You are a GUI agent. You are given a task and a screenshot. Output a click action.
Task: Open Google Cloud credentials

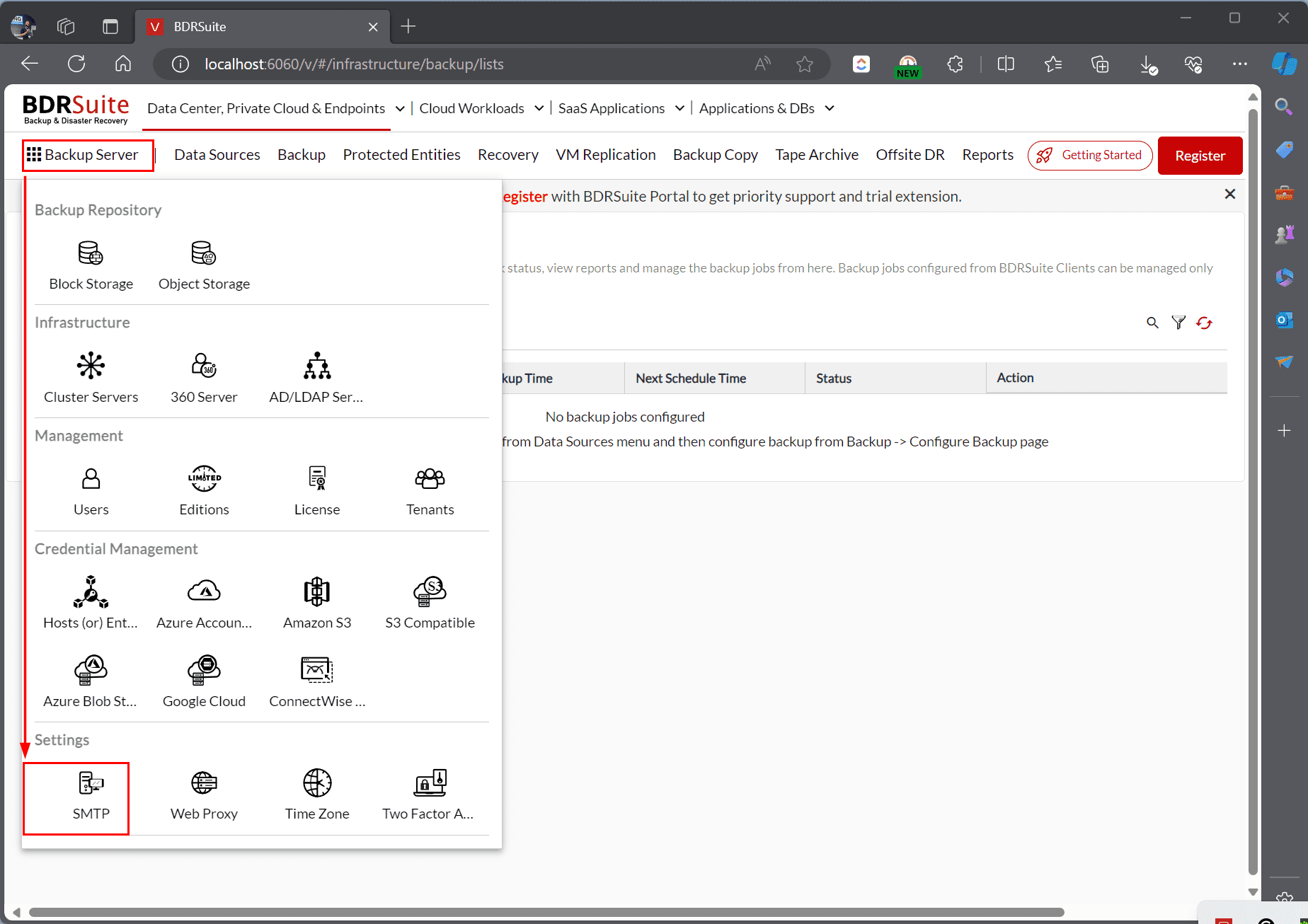point(204,682)
